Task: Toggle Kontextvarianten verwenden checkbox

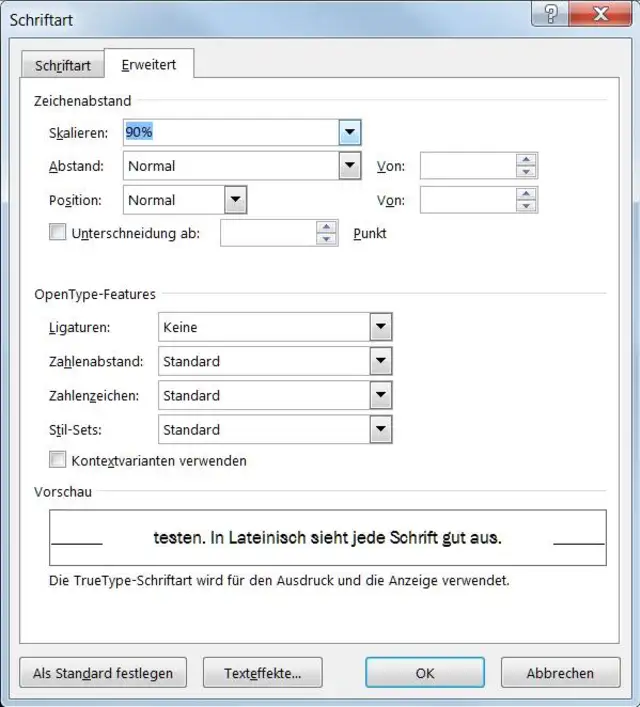Action: point(57,460)
